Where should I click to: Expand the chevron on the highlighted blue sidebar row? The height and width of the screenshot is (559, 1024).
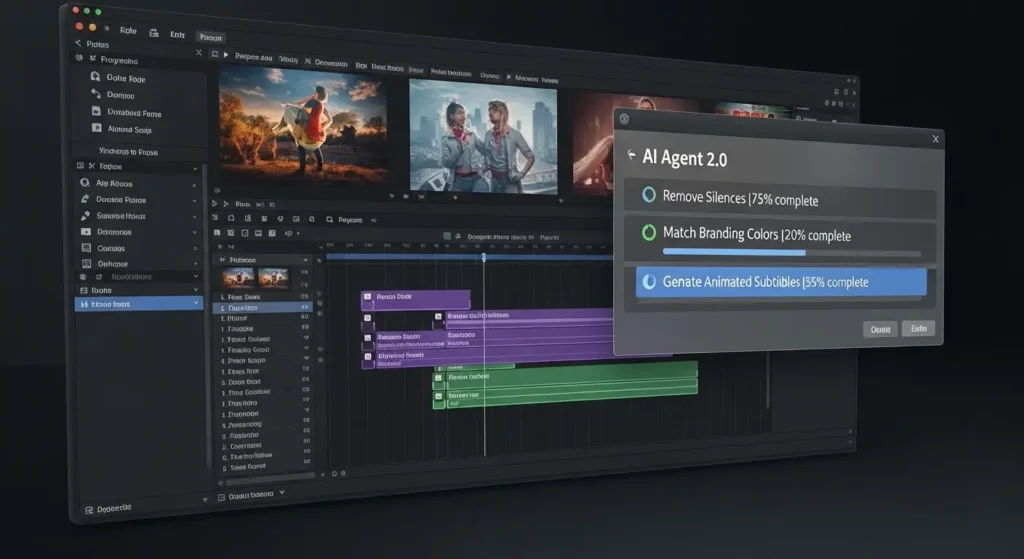tap(196, 304)
